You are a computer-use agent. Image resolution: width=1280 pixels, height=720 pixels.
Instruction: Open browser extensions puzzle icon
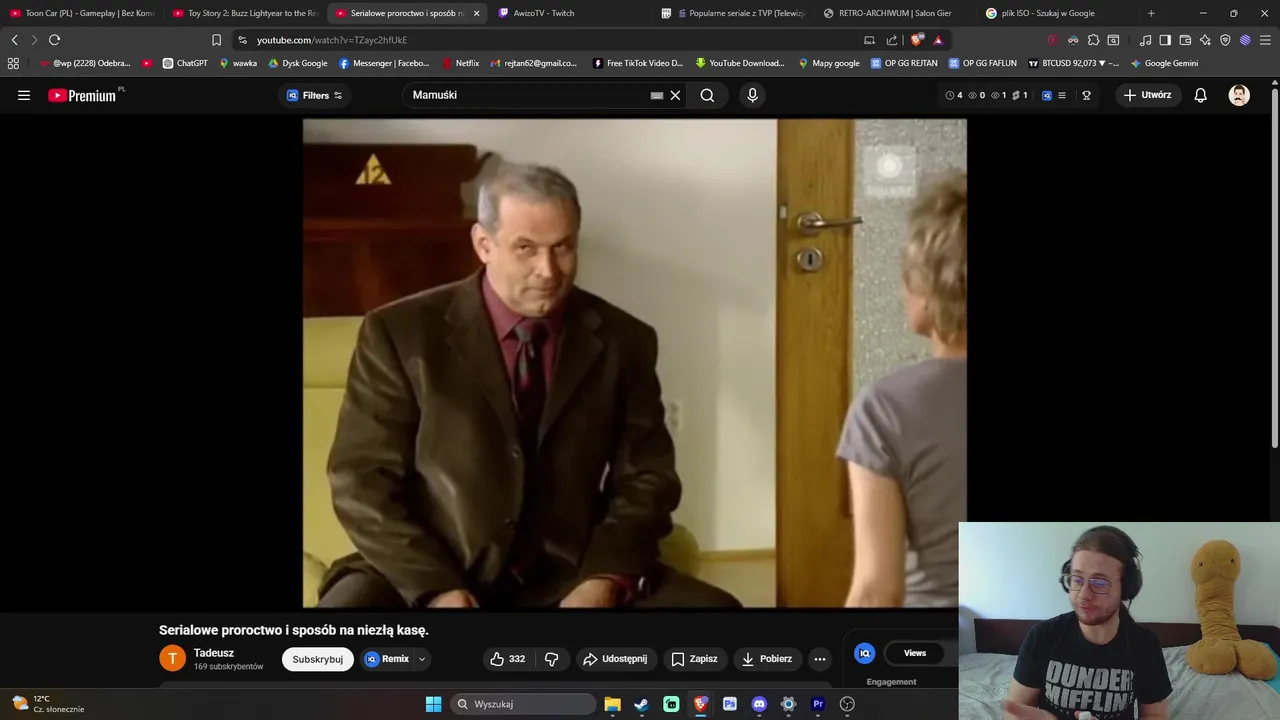(x=1093, y=40)
